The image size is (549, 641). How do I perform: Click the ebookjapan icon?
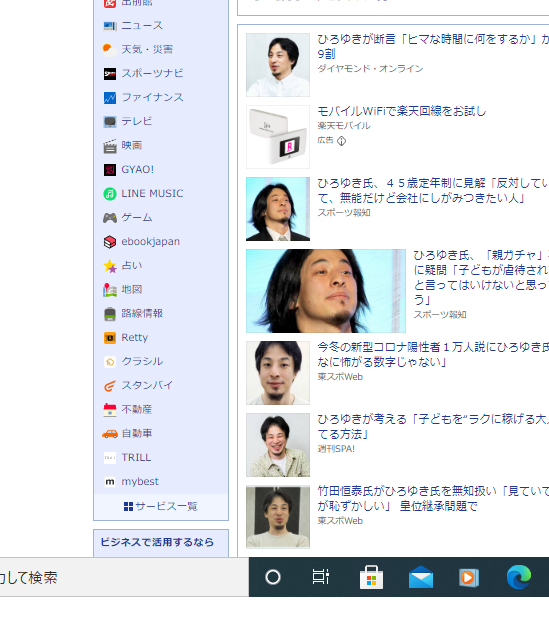click(x=110, y=242)
